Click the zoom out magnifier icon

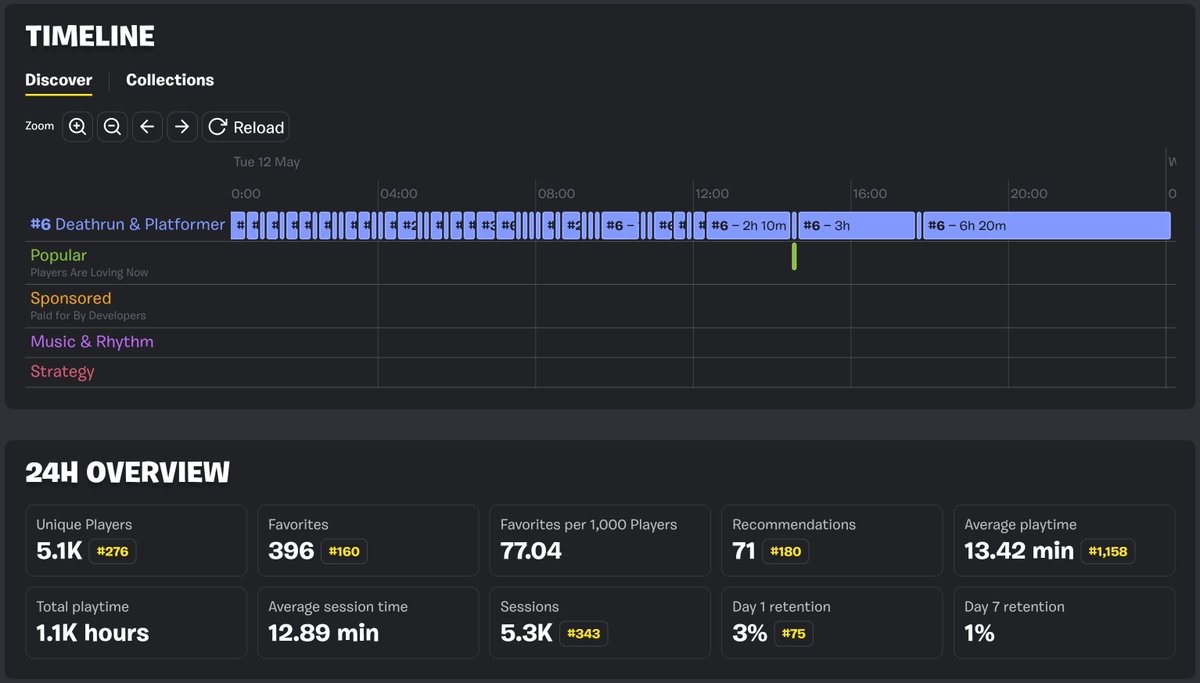[112, 127]
